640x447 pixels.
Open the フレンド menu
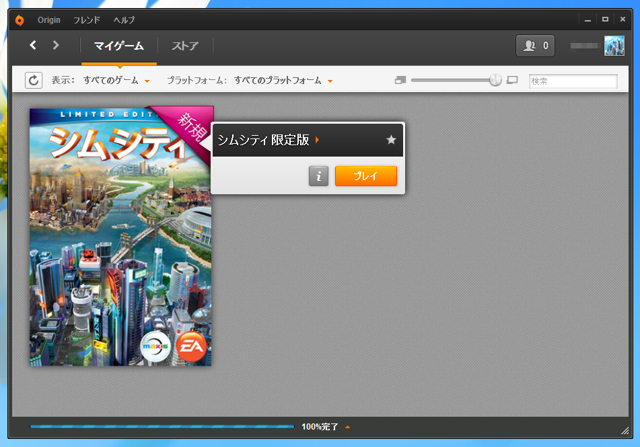pyautogui.click(x=87, y=20)
